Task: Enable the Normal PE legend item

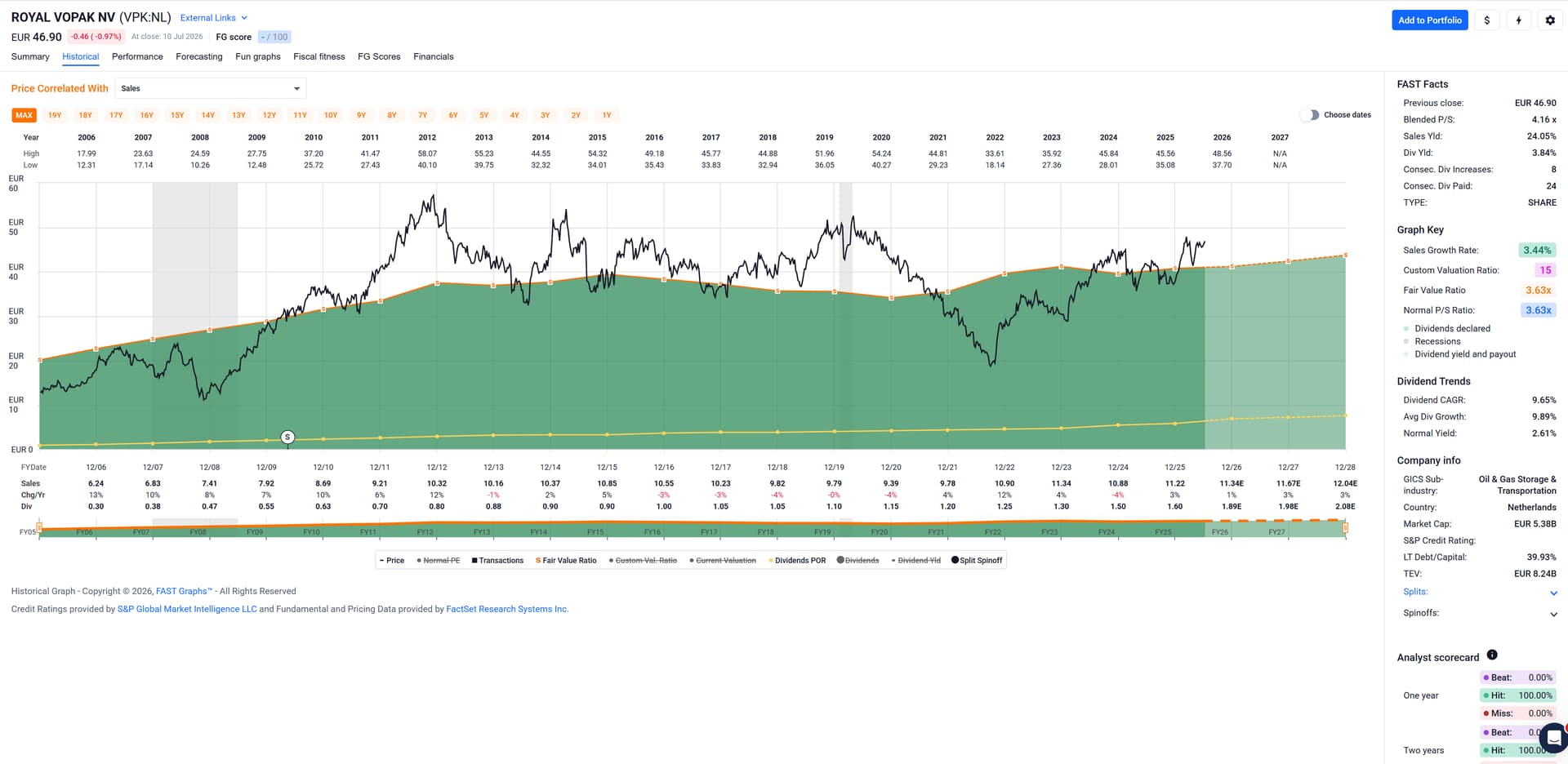Action: coord(439,561)
